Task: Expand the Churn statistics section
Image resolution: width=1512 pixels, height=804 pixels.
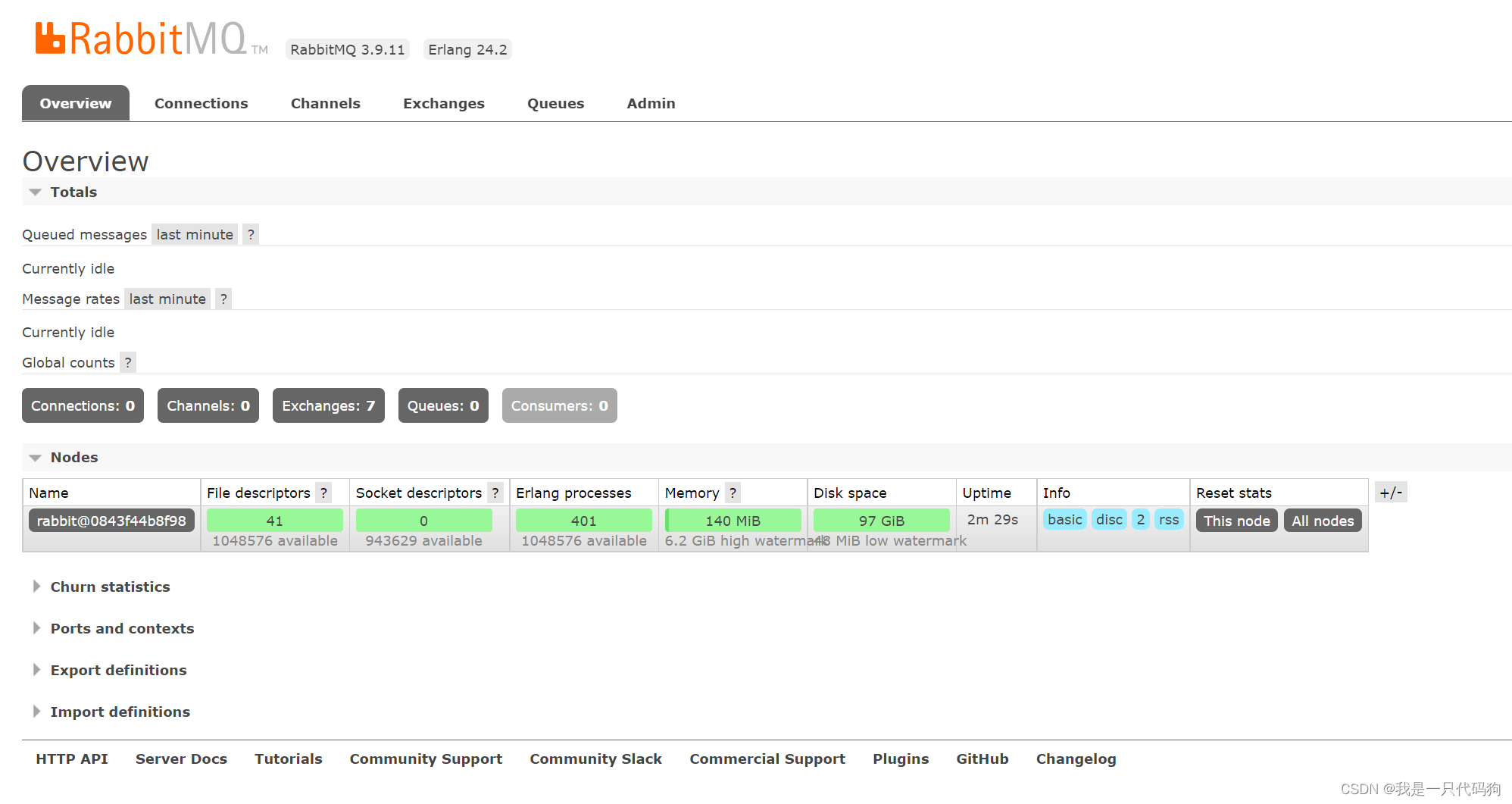Action: pyautogui.click(x=110, y=587)
